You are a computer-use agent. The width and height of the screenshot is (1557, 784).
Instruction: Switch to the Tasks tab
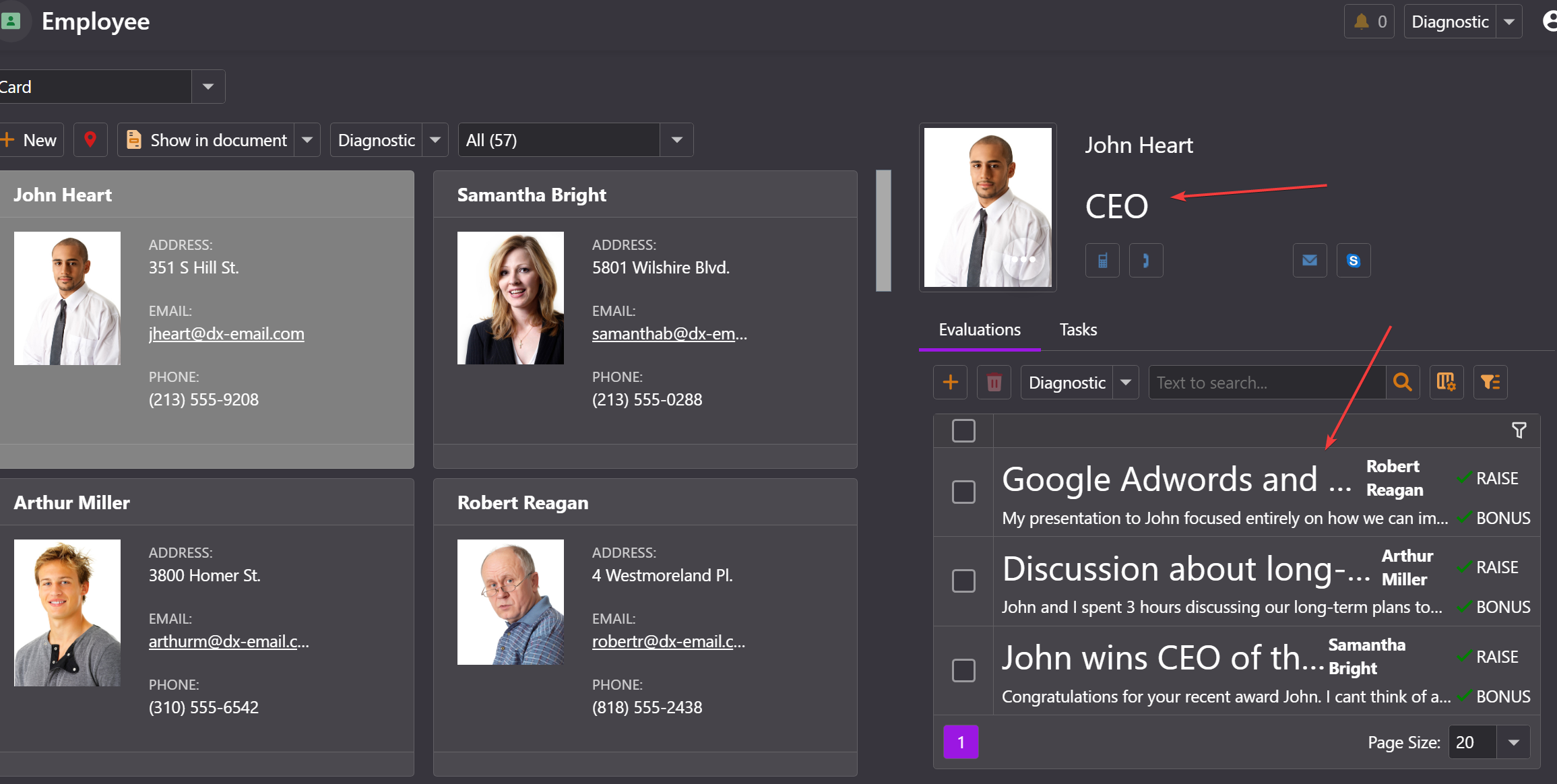tap(1078, 330)
